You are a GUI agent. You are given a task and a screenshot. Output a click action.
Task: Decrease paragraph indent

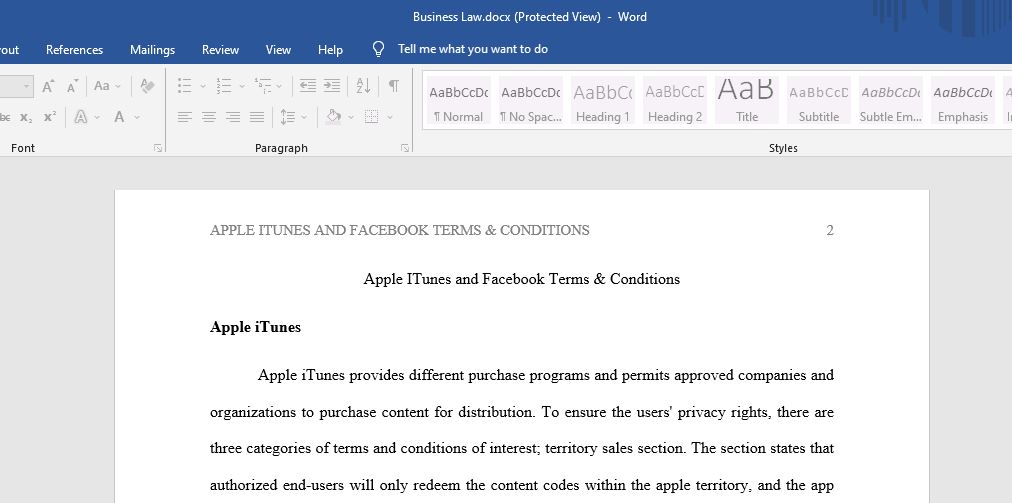[308, 86]
